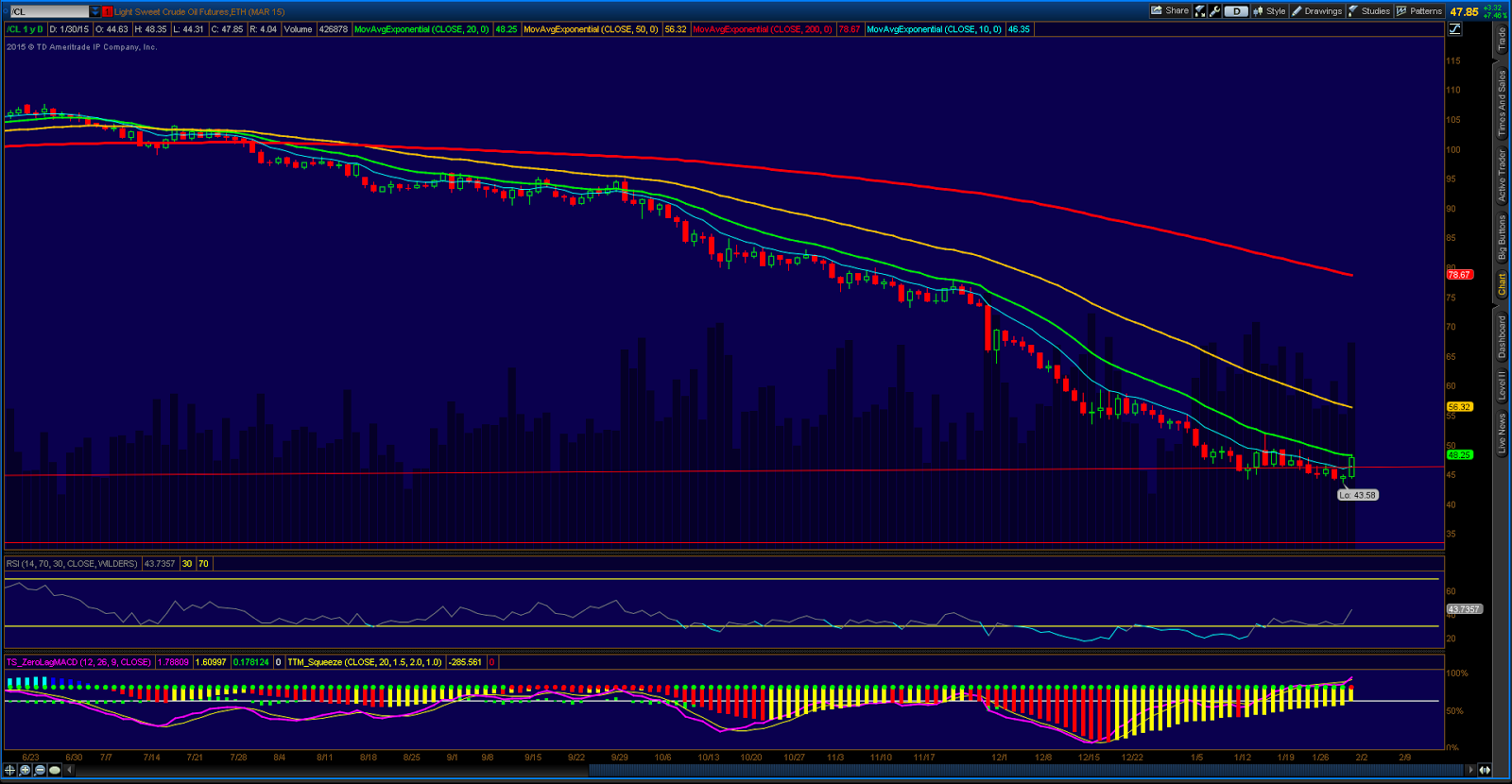
Task: Click the Lo: 43.58 price bubble
Action: coord(1358,495)
